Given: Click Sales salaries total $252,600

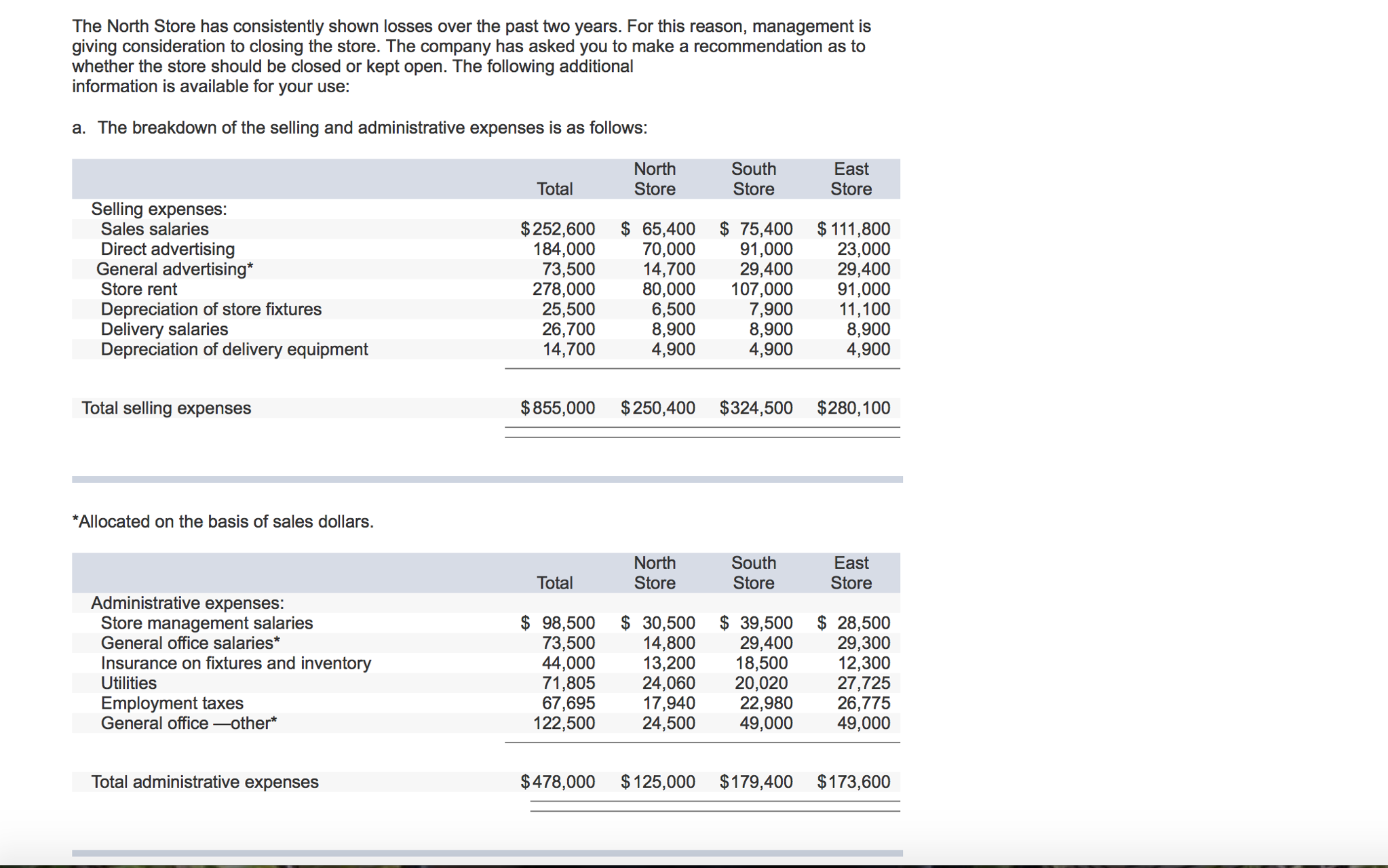Looking at the screenshot, I should pos(558,229).
